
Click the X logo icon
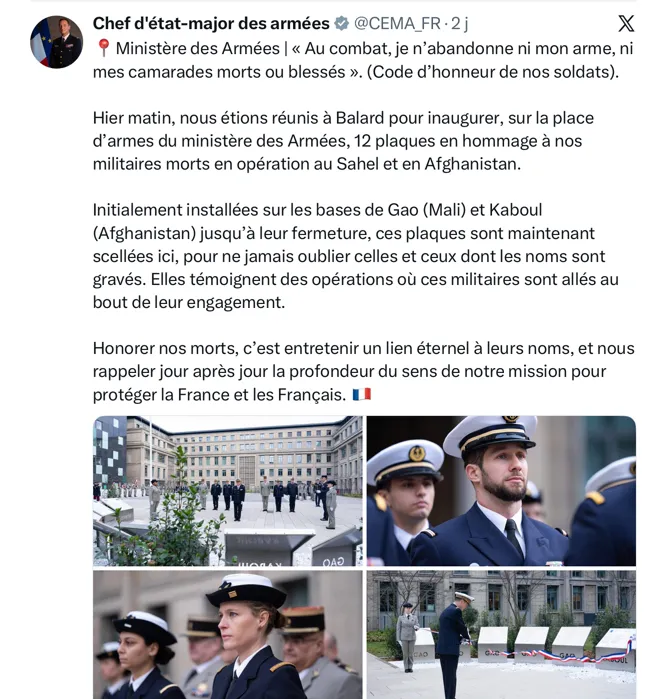(626, 24)
